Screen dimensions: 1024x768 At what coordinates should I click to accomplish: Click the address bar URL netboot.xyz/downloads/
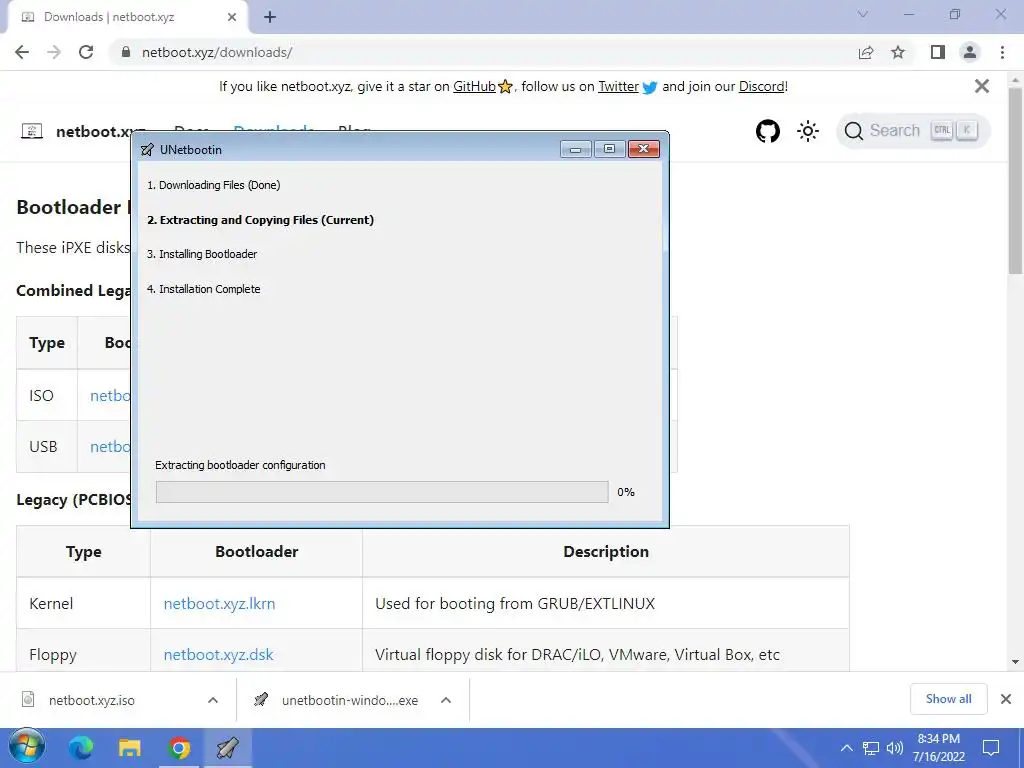(217, 52)
